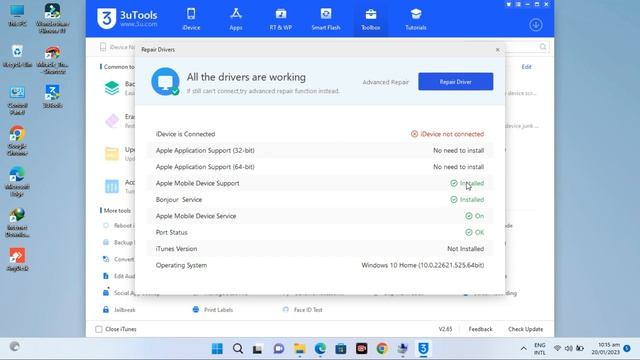Click the 3uTools logo in header
This screenshot has height=360, width=640.
click(127, 18)
